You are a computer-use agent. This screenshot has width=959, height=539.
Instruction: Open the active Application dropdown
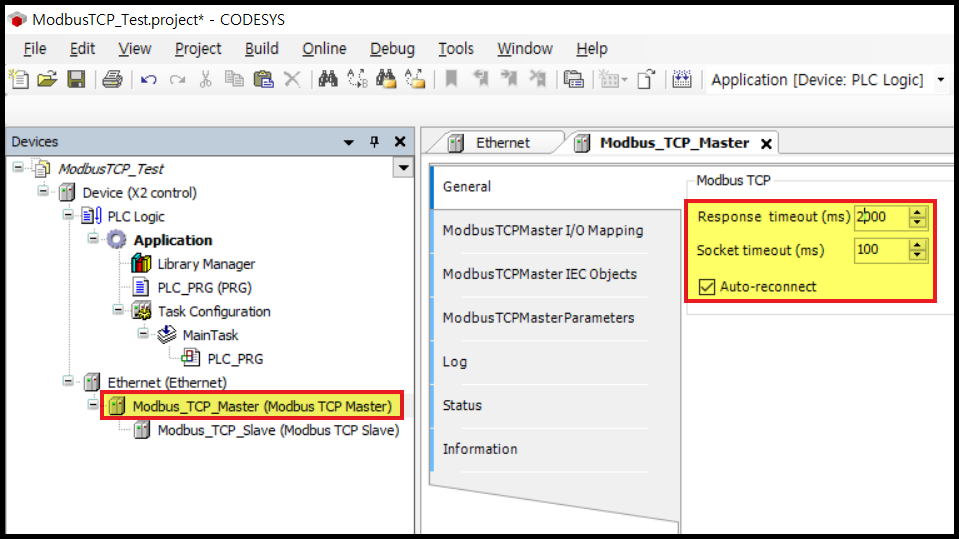coord(941,80)
